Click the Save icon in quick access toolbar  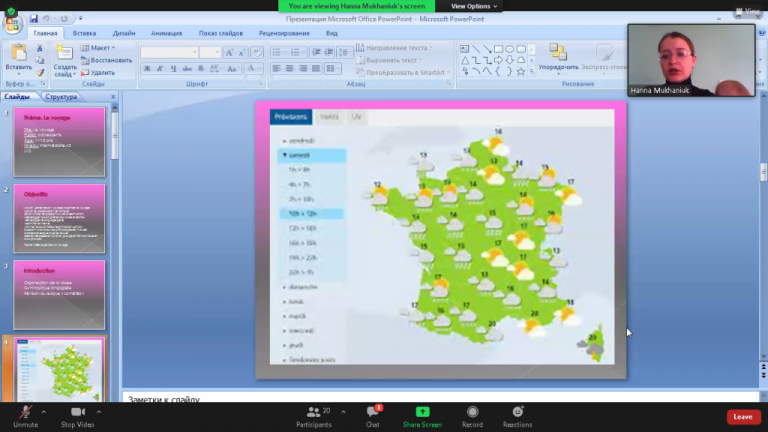pos(34,19)
